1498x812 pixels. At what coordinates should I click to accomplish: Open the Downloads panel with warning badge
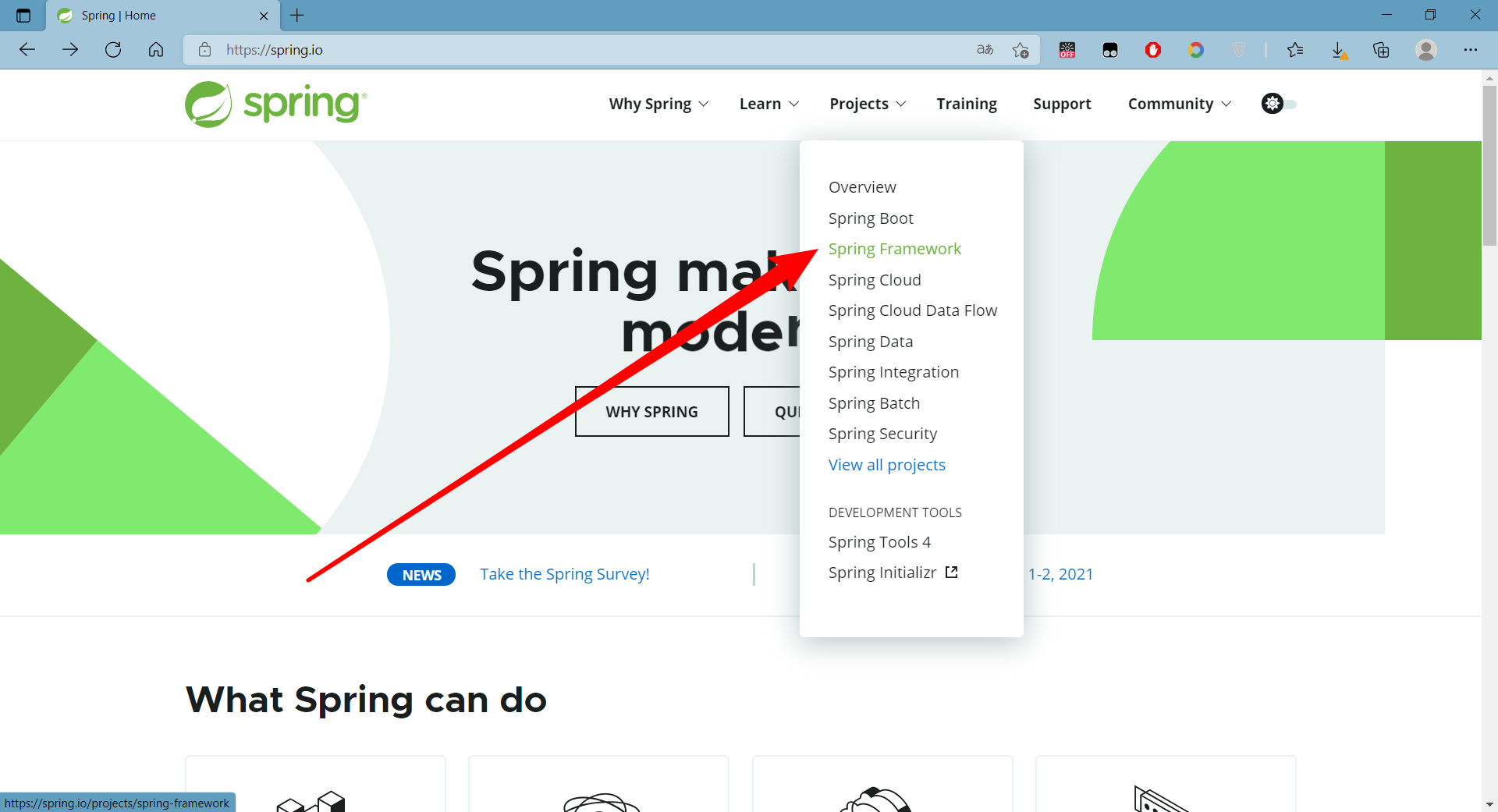pyautogui.click(x=1341, y=50)
